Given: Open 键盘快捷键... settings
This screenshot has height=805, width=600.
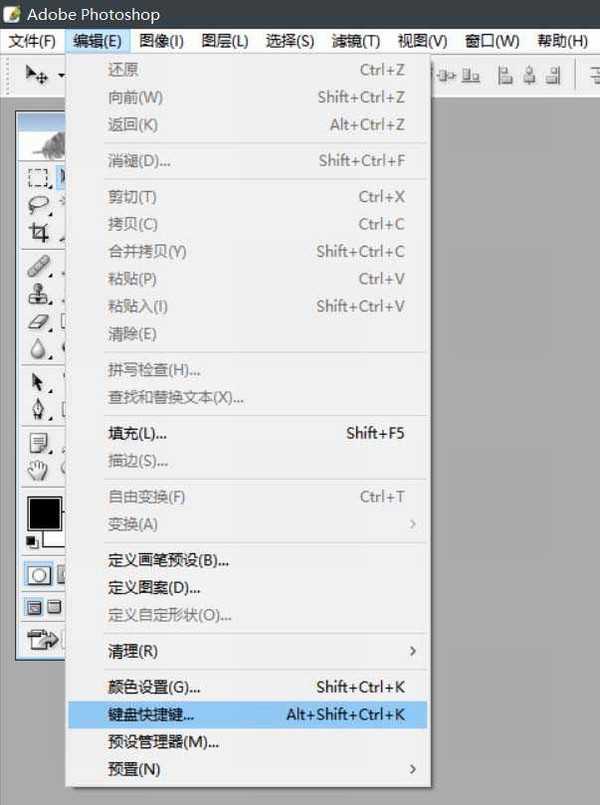Looking at the screenshot, I should (248, 715).
